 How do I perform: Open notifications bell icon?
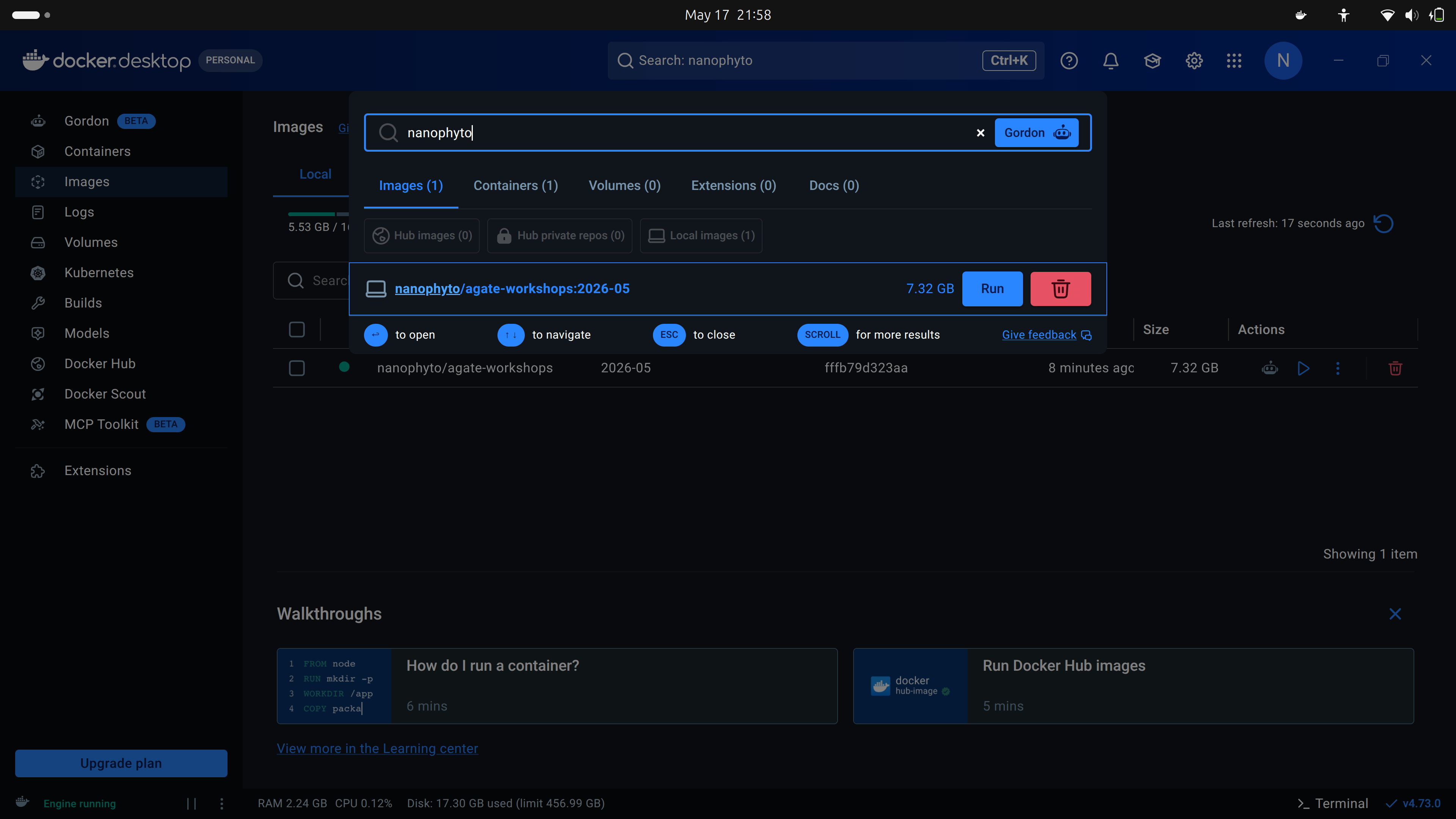click(1111, 61)
